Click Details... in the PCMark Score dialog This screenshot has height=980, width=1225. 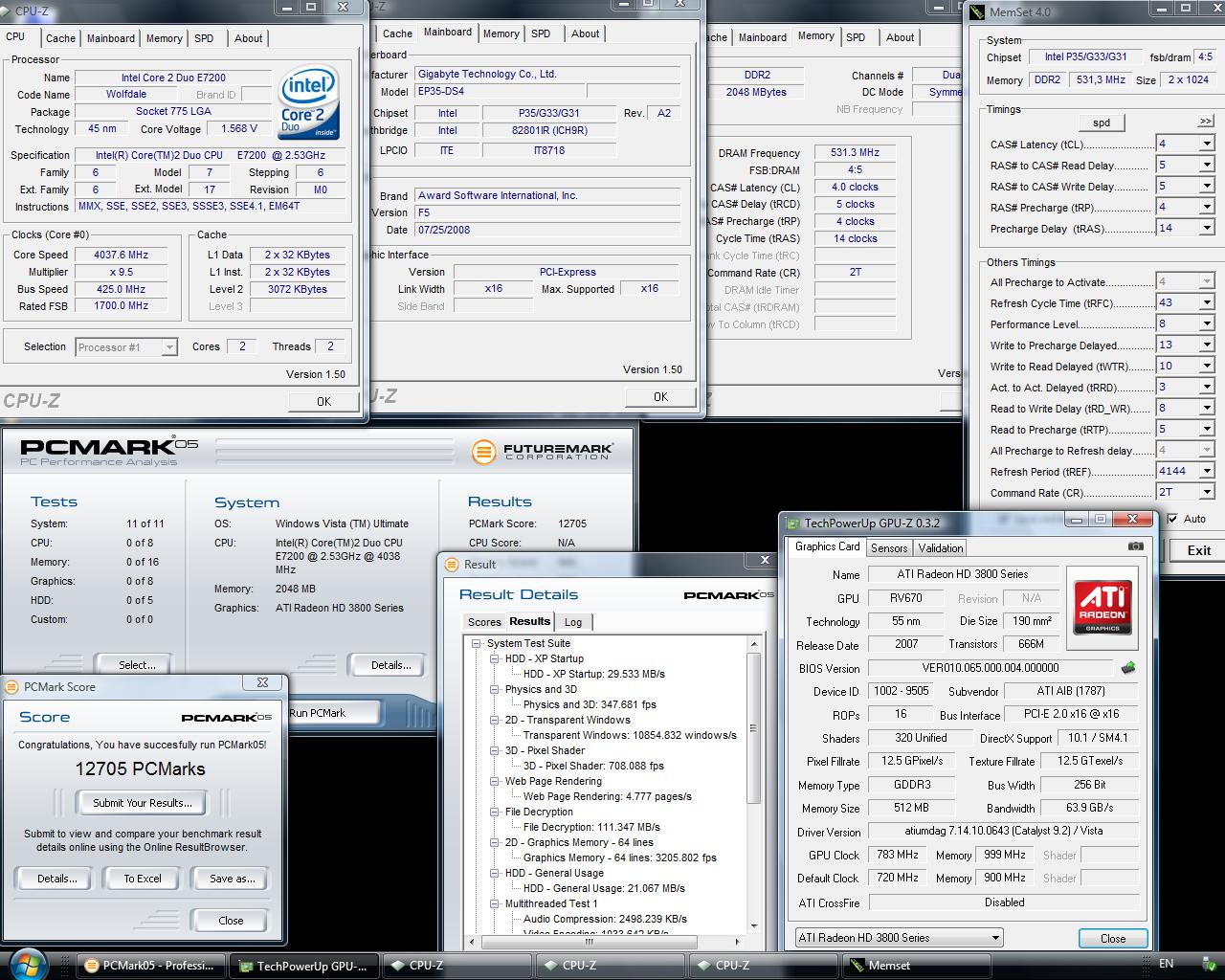coord(56,879)
